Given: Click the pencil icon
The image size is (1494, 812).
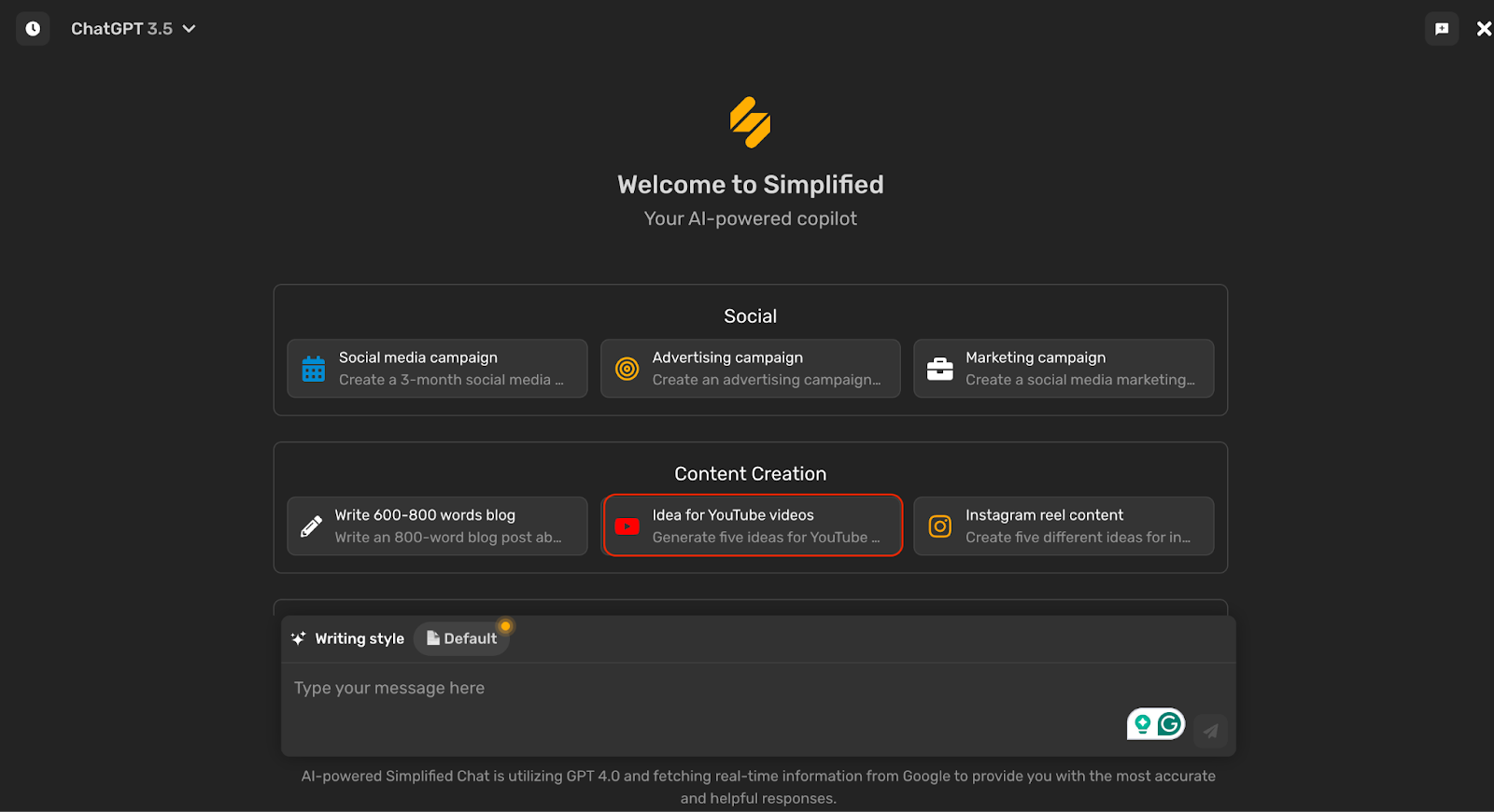Looking at the screenshot, I should point(311,527).
